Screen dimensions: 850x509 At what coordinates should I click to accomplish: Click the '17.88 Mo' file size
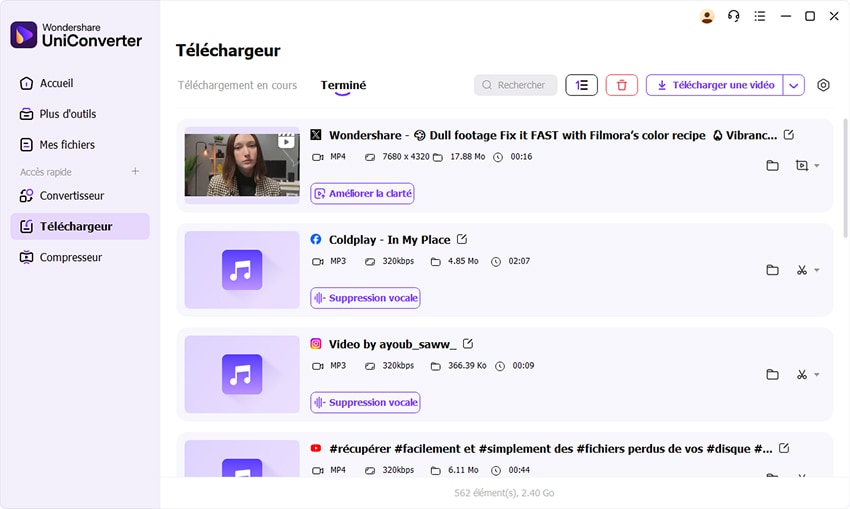click(x=467, y=157)
